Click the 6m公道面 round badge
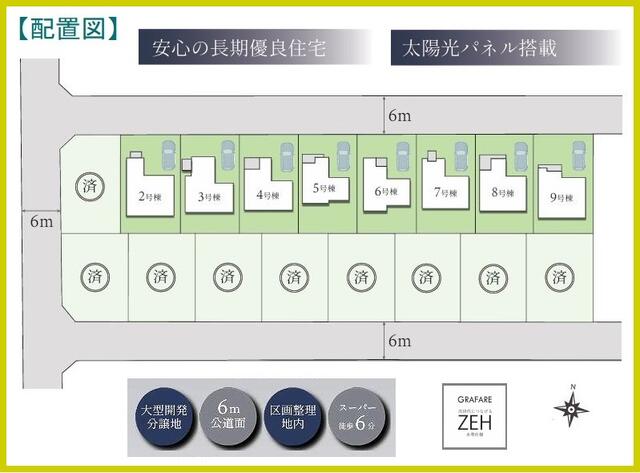 pyautogui.click(x=228, y=417)
